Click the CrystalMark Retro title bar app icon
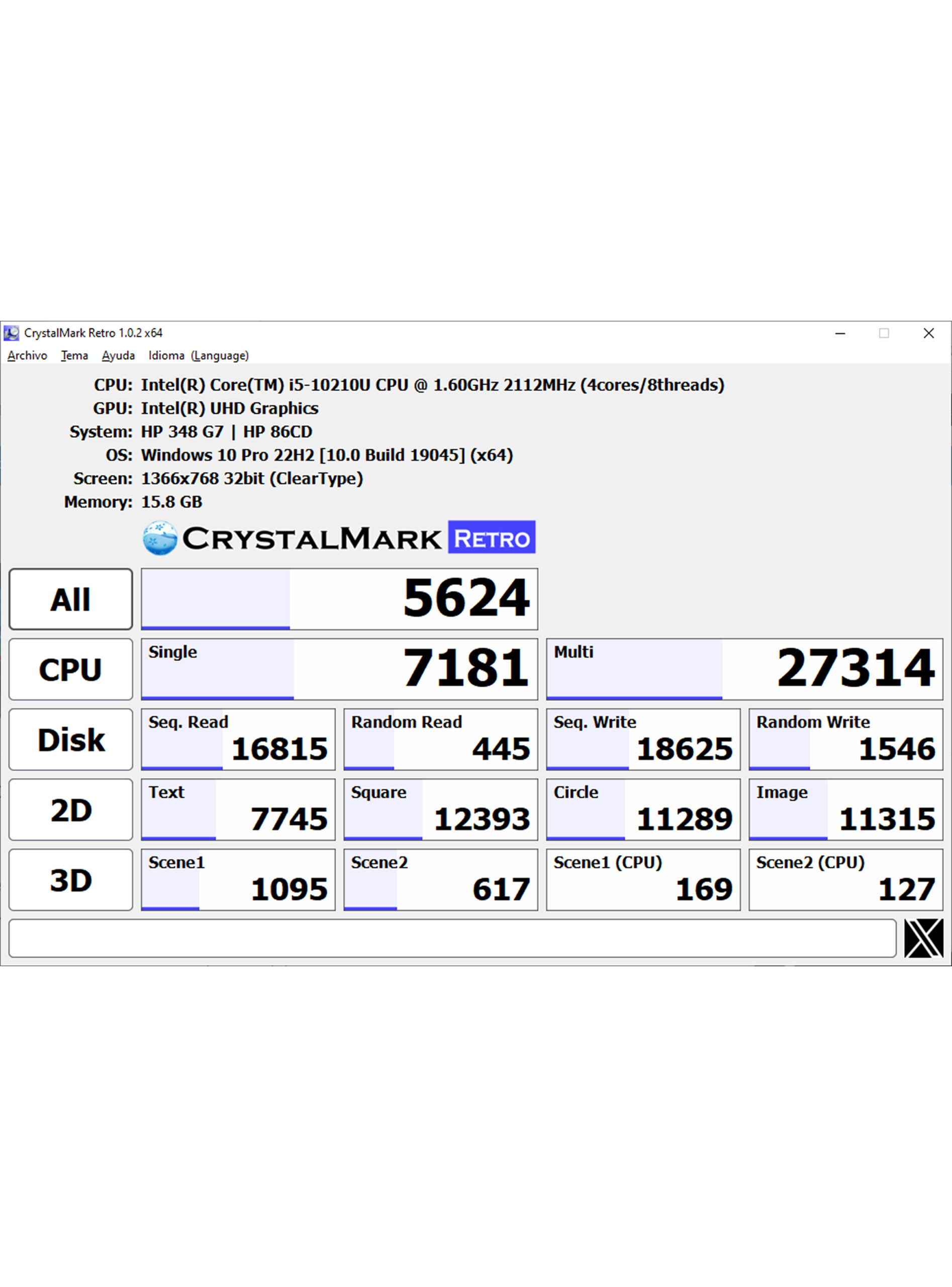Screen dimensions: 952x1287 [11, 333]
